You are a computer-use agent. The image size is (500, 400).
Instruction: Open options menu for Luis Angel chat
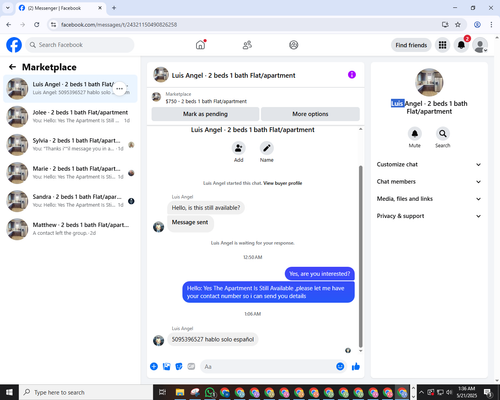pyautogui.click(x=120, y=89)
